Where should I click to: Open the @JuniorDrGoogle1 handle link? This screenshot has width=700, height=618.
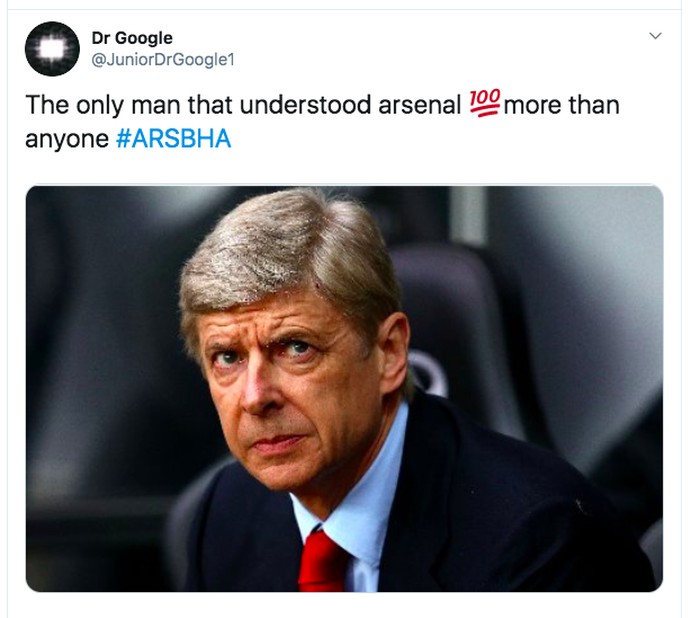[162, 60]
